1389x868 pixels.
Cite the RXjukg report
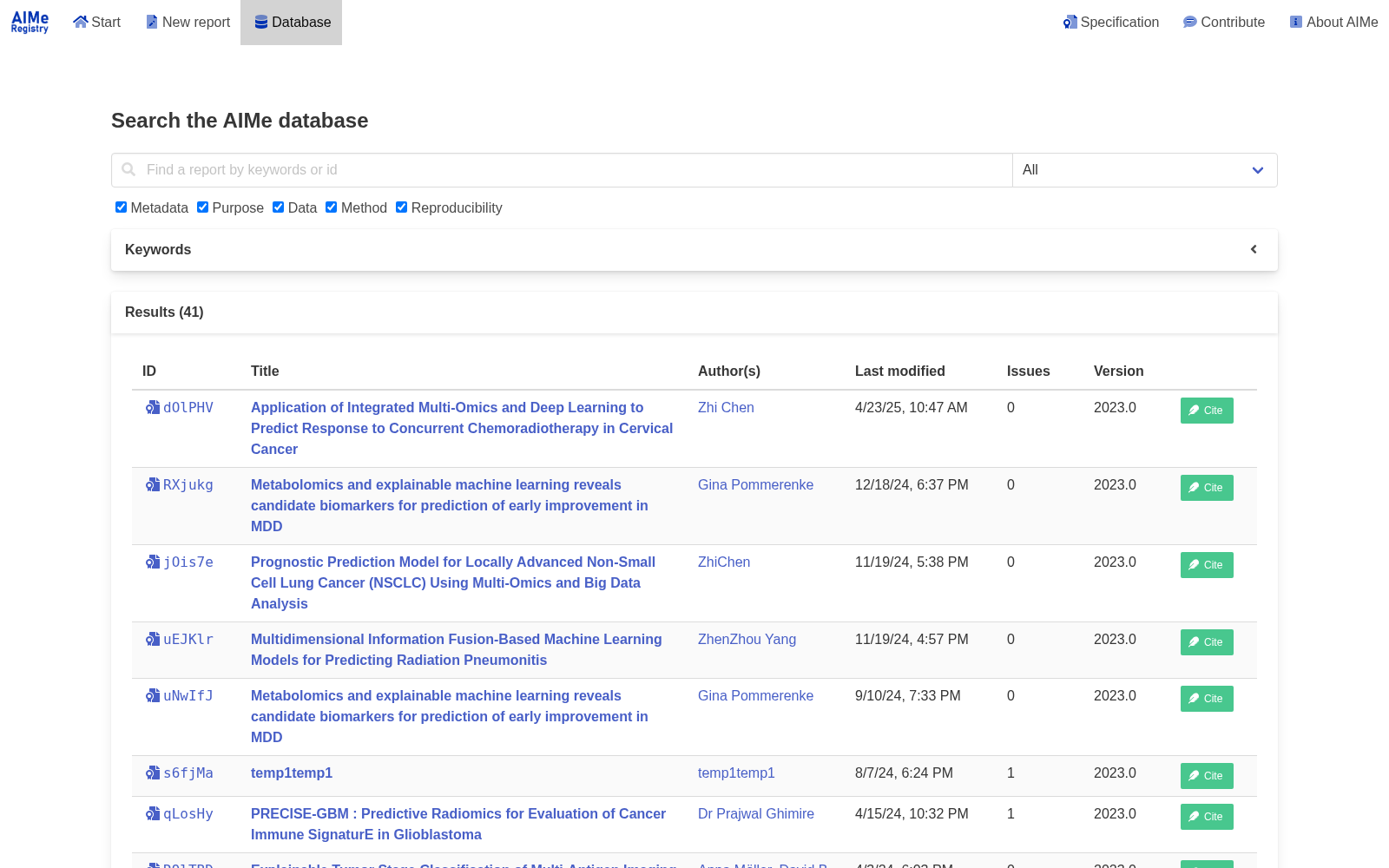point(1207,488)
